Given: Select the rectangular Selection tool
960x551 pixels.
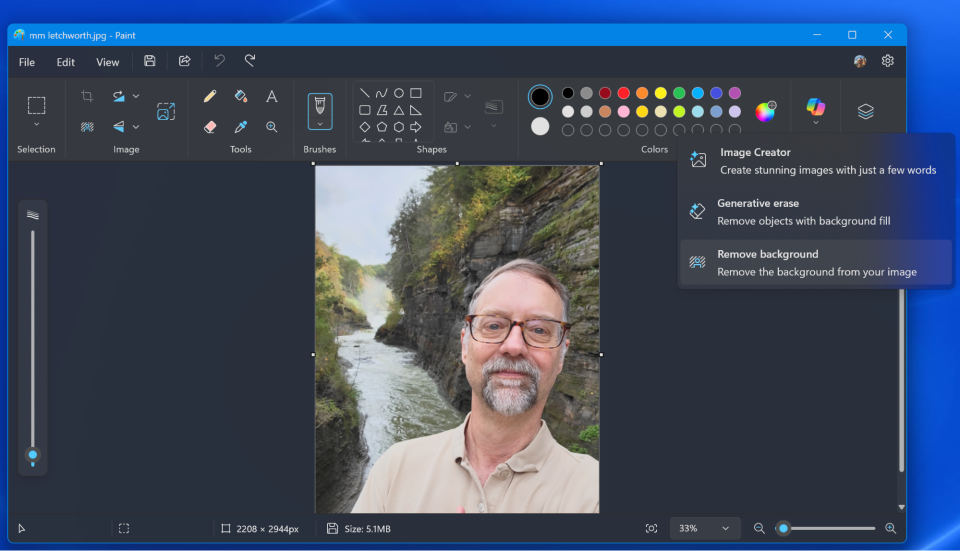Looking at the screenshot, I should [36, 105].
